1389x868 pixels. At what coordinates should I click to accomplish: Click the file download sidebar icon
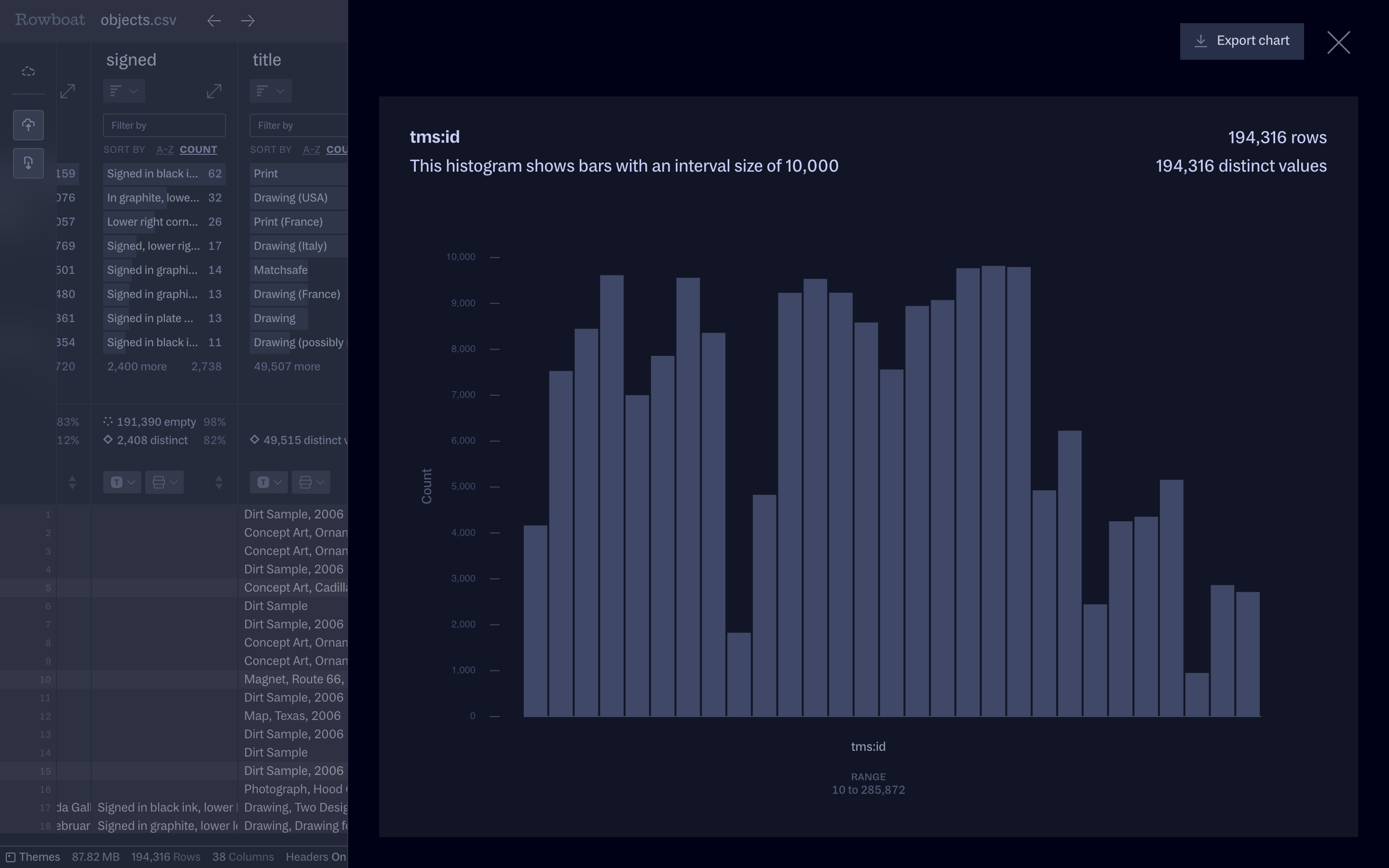28,163
